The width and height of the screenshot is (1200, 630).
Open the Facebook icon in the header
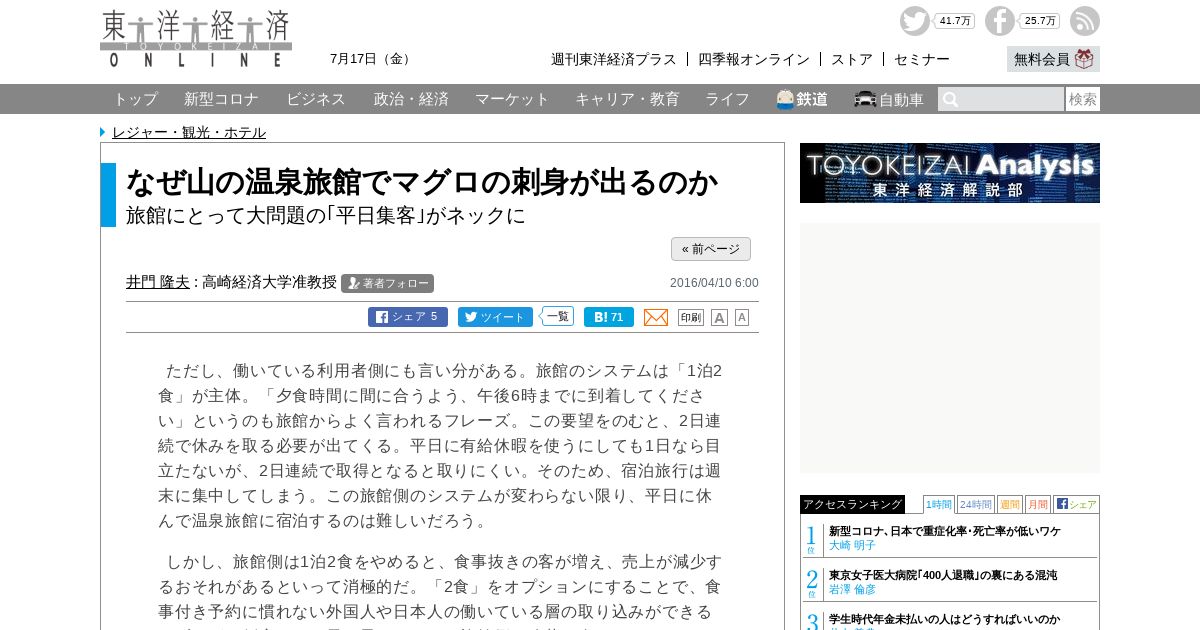tap(999, 21)
